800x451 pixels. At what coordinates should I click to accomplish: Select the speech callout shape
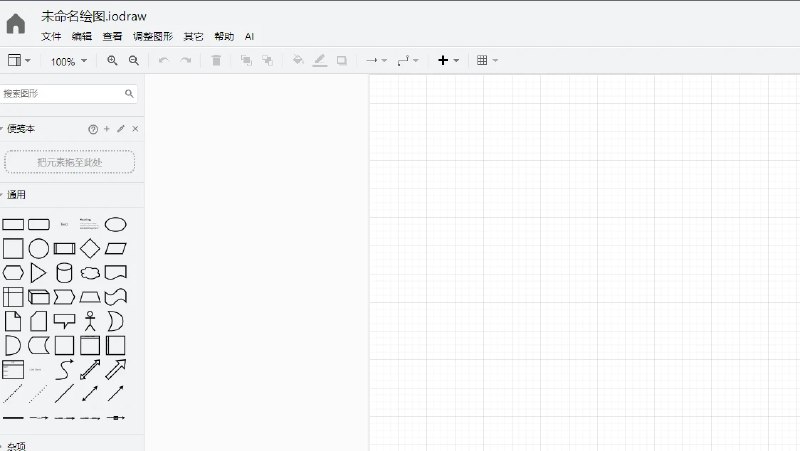pos(64,321)
